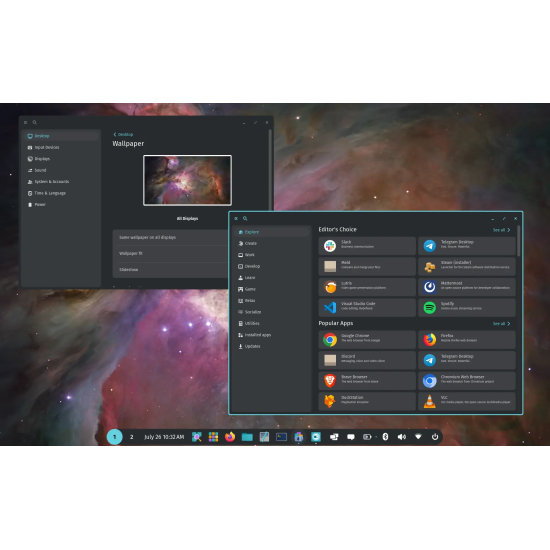Open the date and time applet

[164, 437]
